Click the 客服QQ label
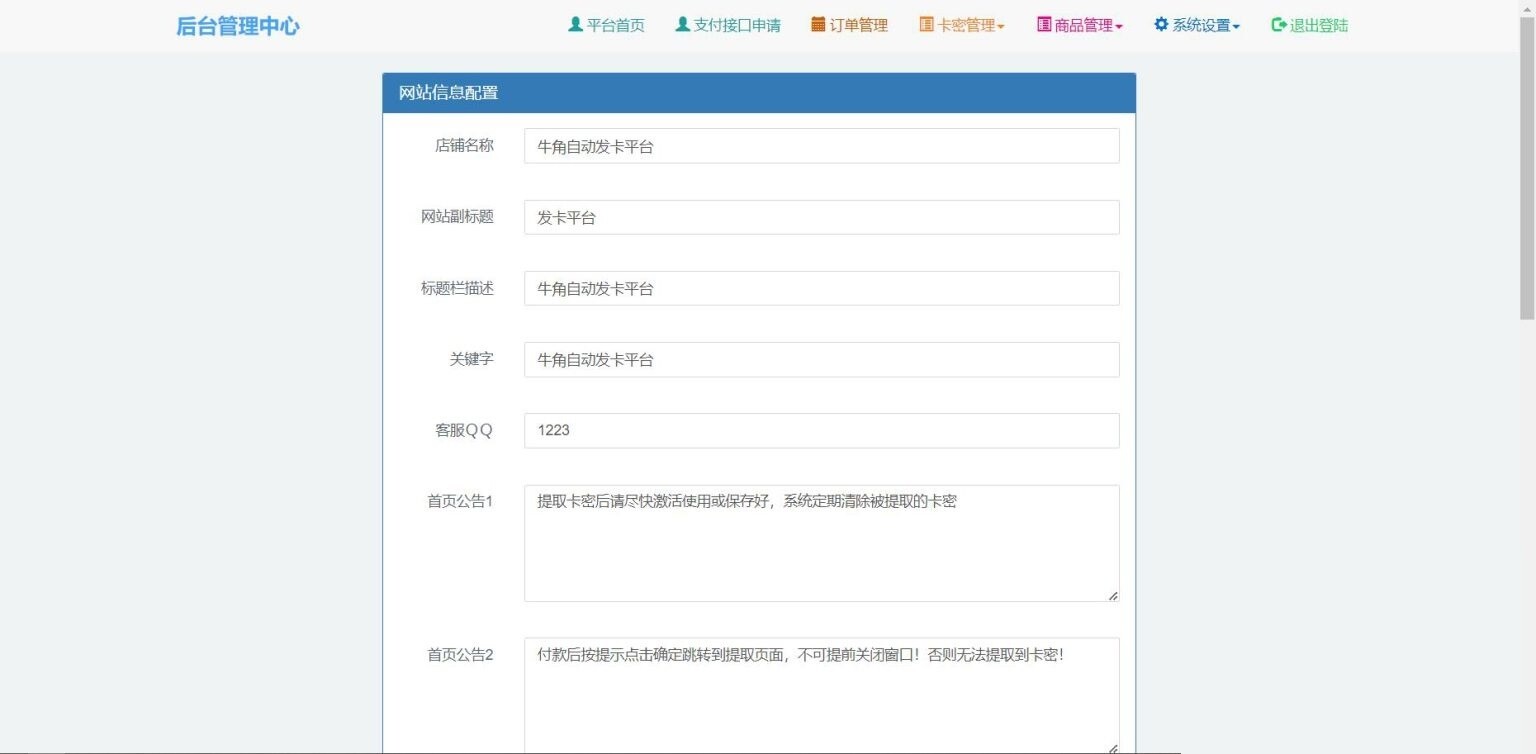 (464, 430)
